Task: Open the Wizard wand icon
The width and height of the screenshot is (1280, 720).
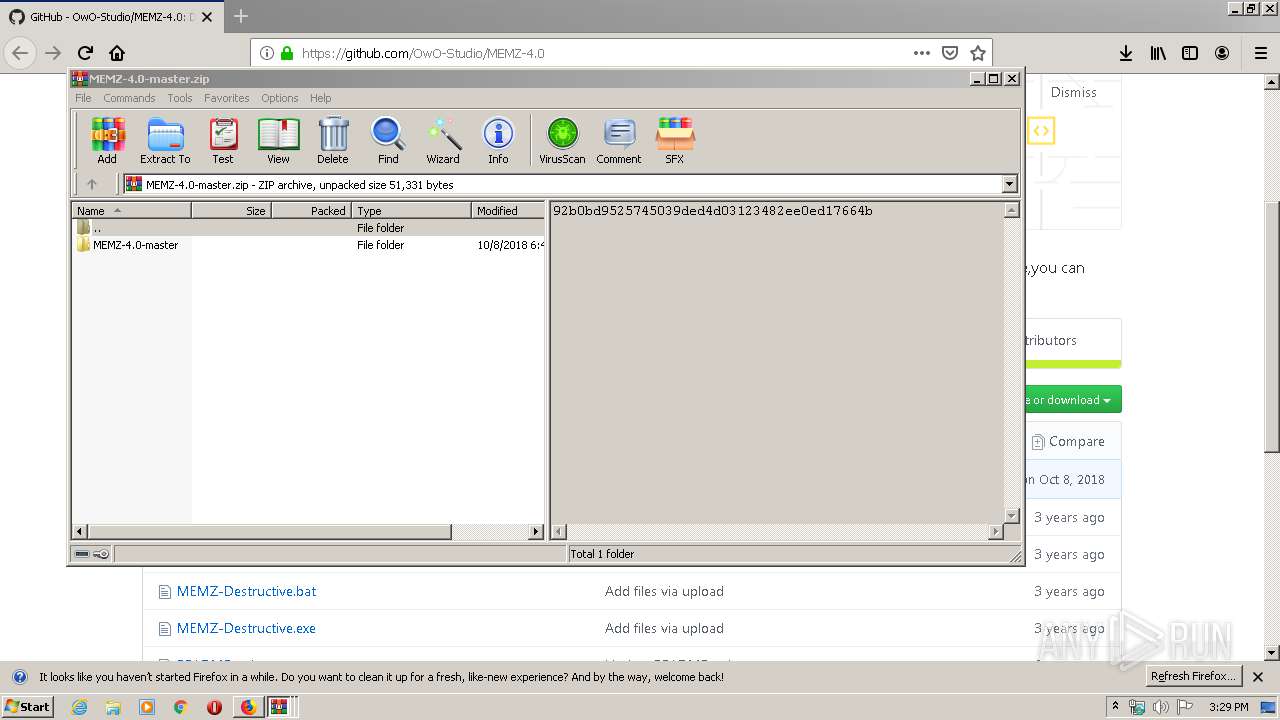Action: point(443,140)
